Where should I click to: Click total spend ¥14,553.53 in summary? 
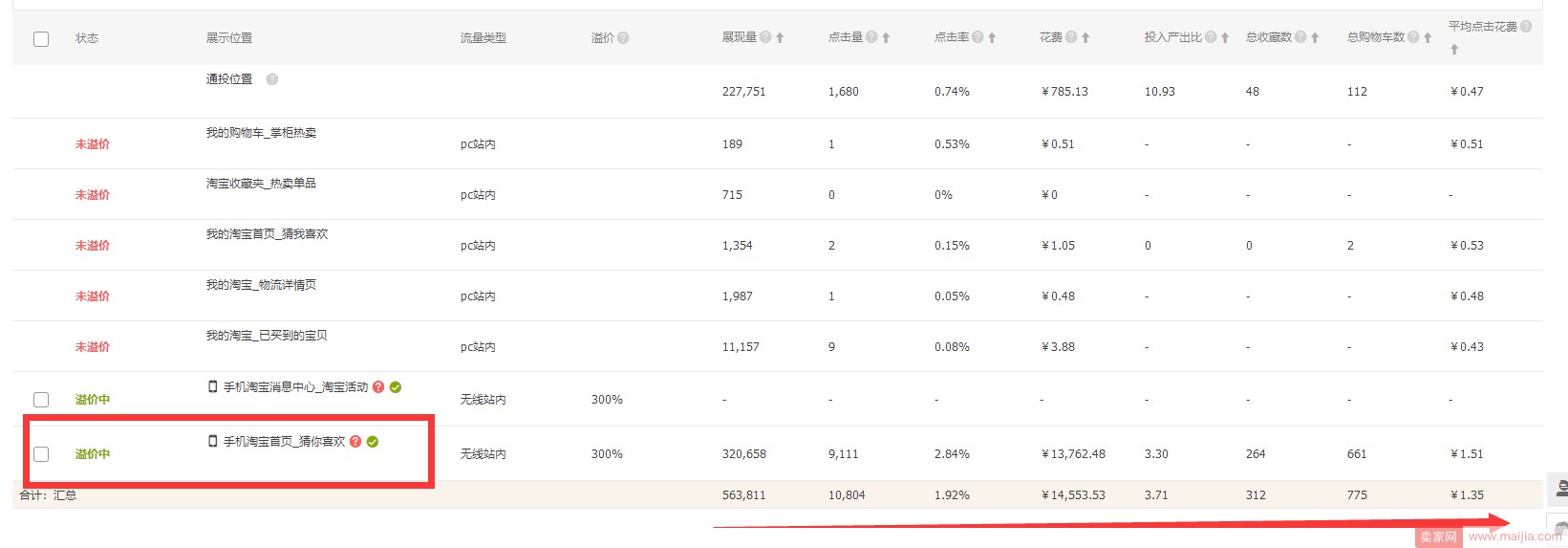click(1073, 495)
